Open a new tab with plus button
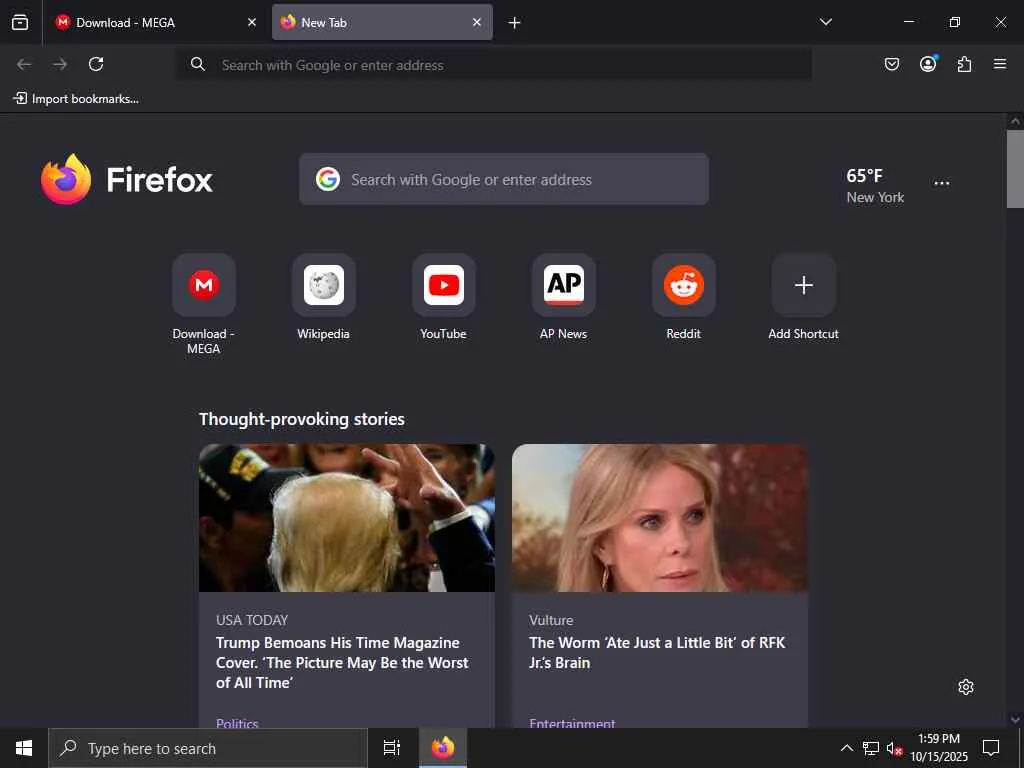Screen dimensions: 1024x768 click(x=515, y=23)
